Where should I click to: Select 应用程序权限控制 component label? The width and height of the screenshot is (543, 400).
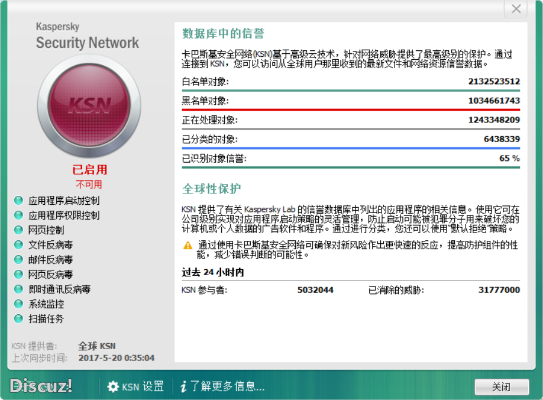64,215
